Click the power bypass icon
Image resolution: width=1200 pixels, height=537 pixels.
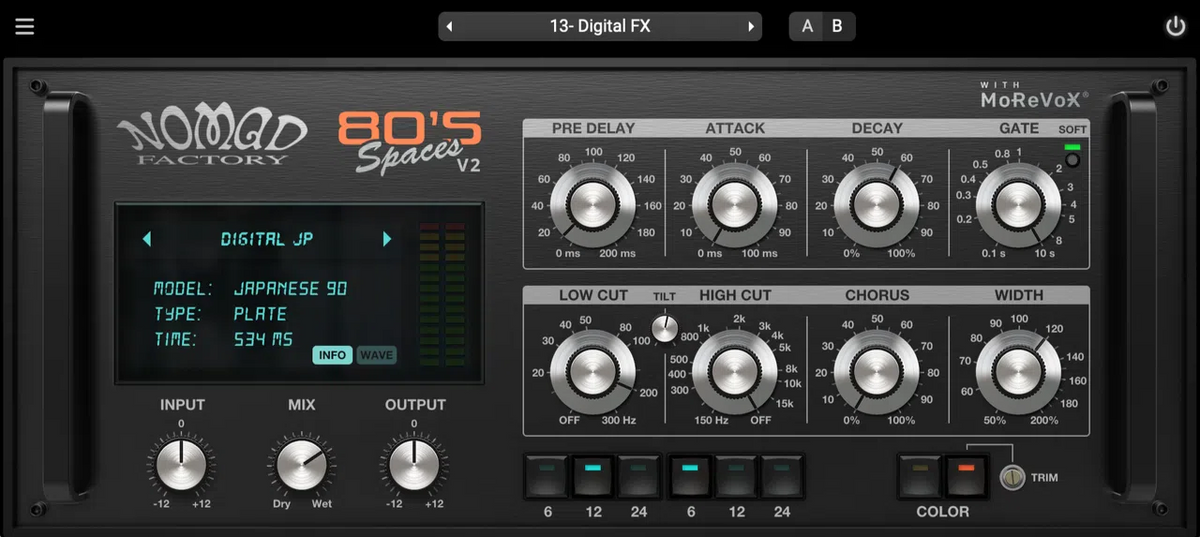(1175, 26)
